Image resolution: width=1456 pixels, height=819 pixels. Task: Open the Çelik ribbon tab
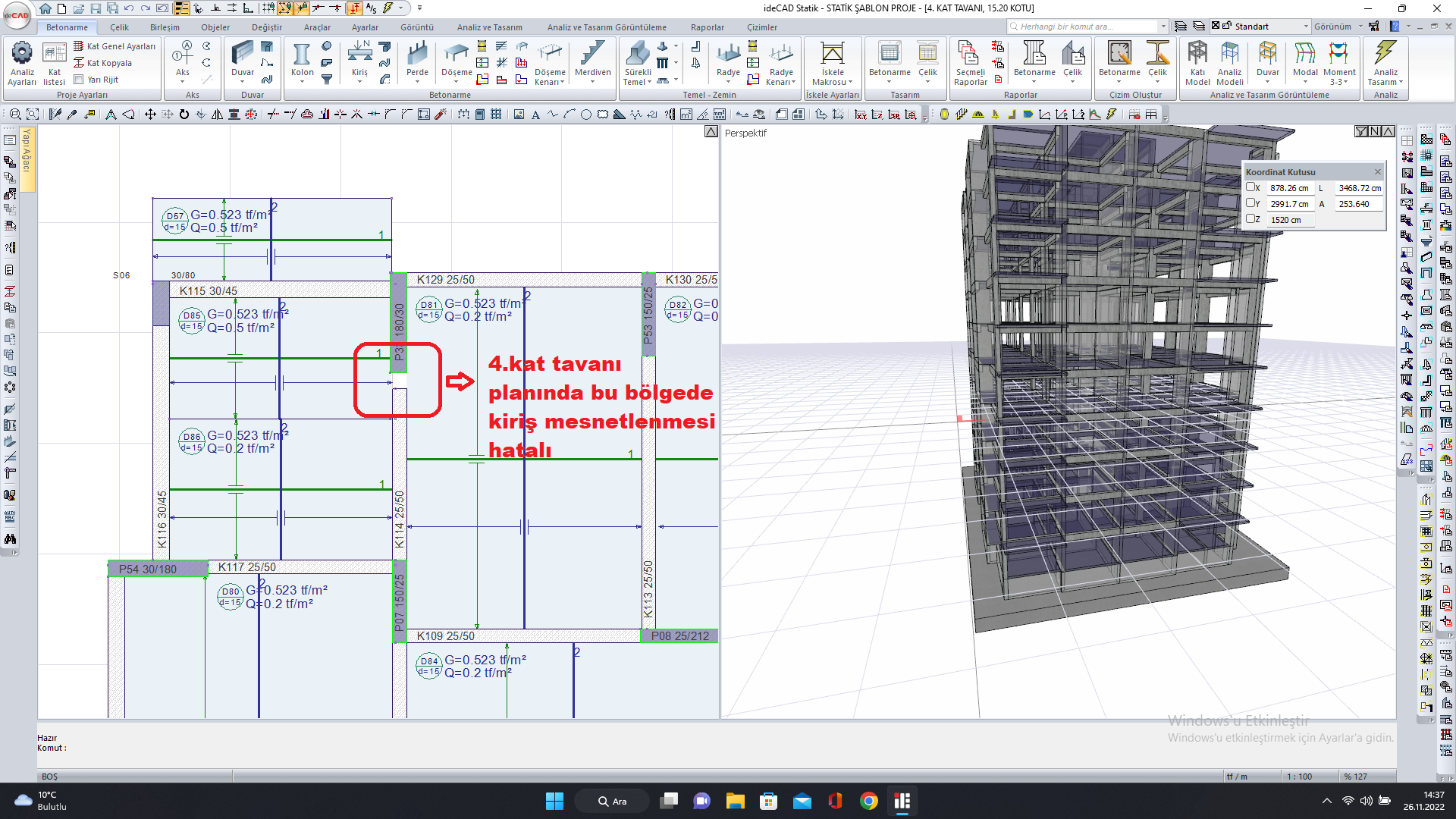click(x=119, y=27)
